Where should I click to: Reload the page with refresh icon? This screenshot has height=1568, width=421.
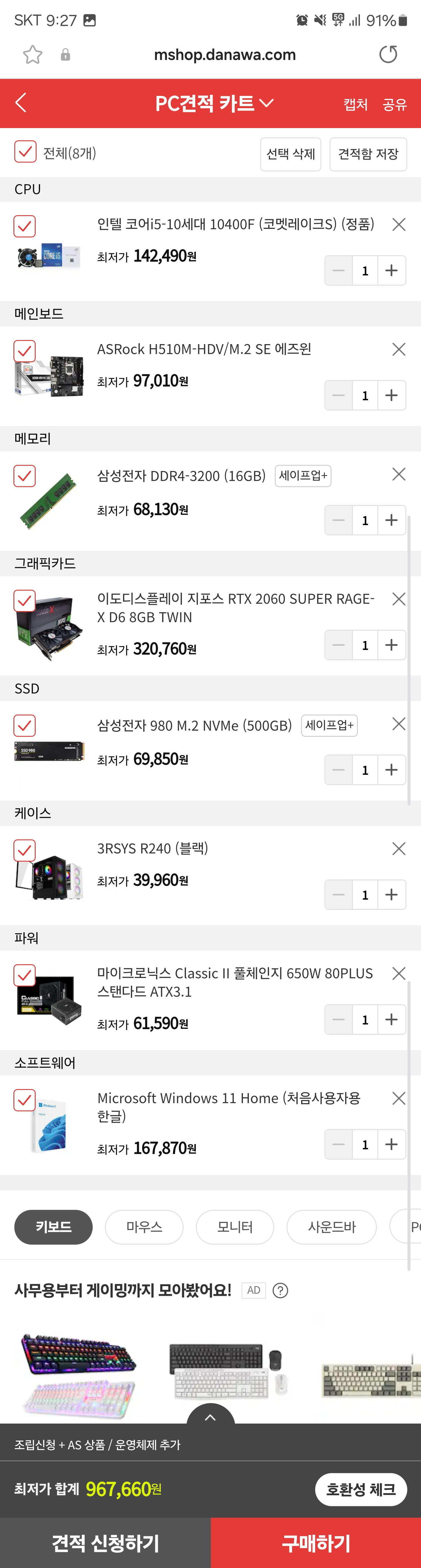point(388,55)
